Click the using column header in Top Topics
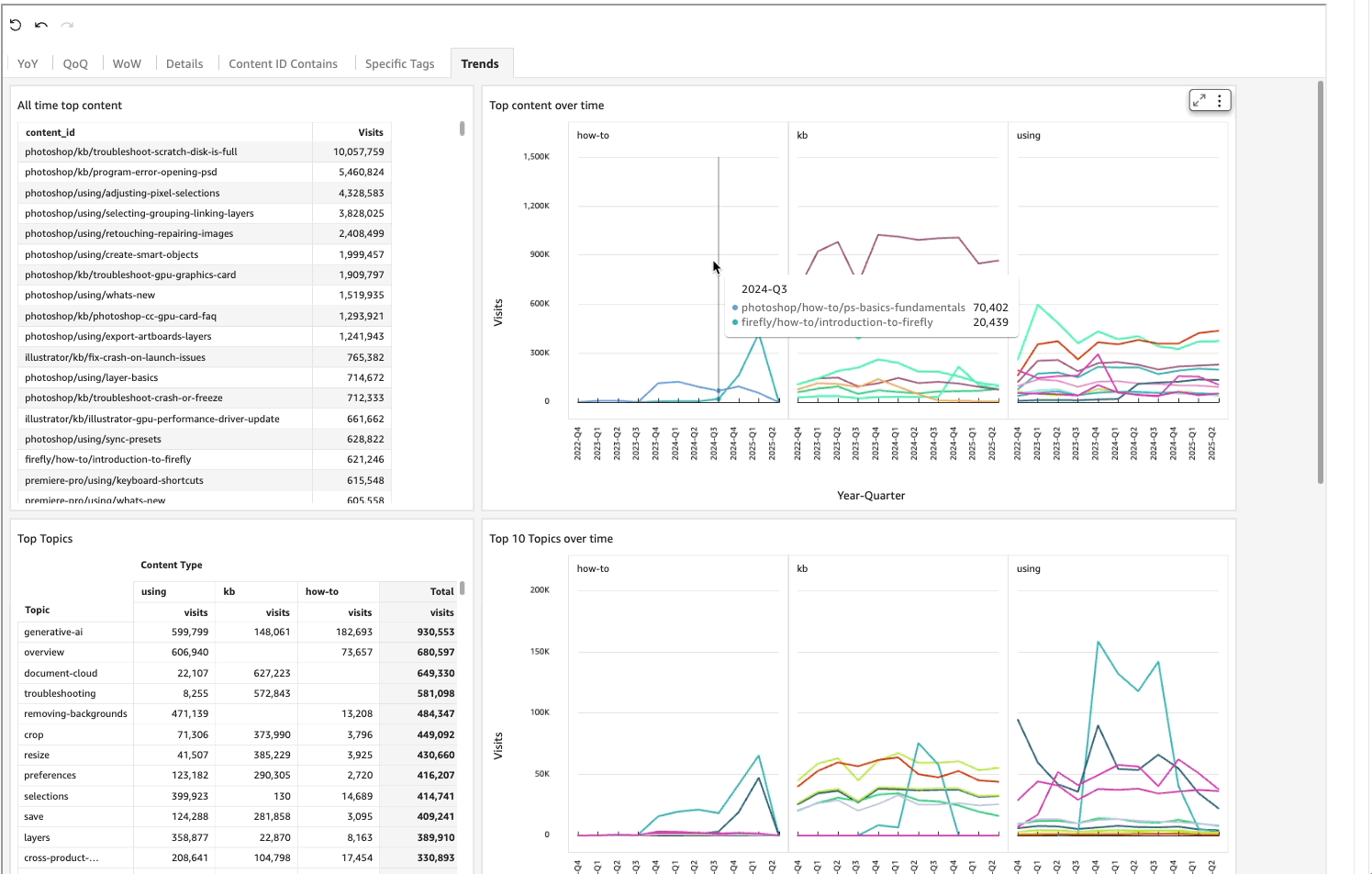 coord(153,591)
